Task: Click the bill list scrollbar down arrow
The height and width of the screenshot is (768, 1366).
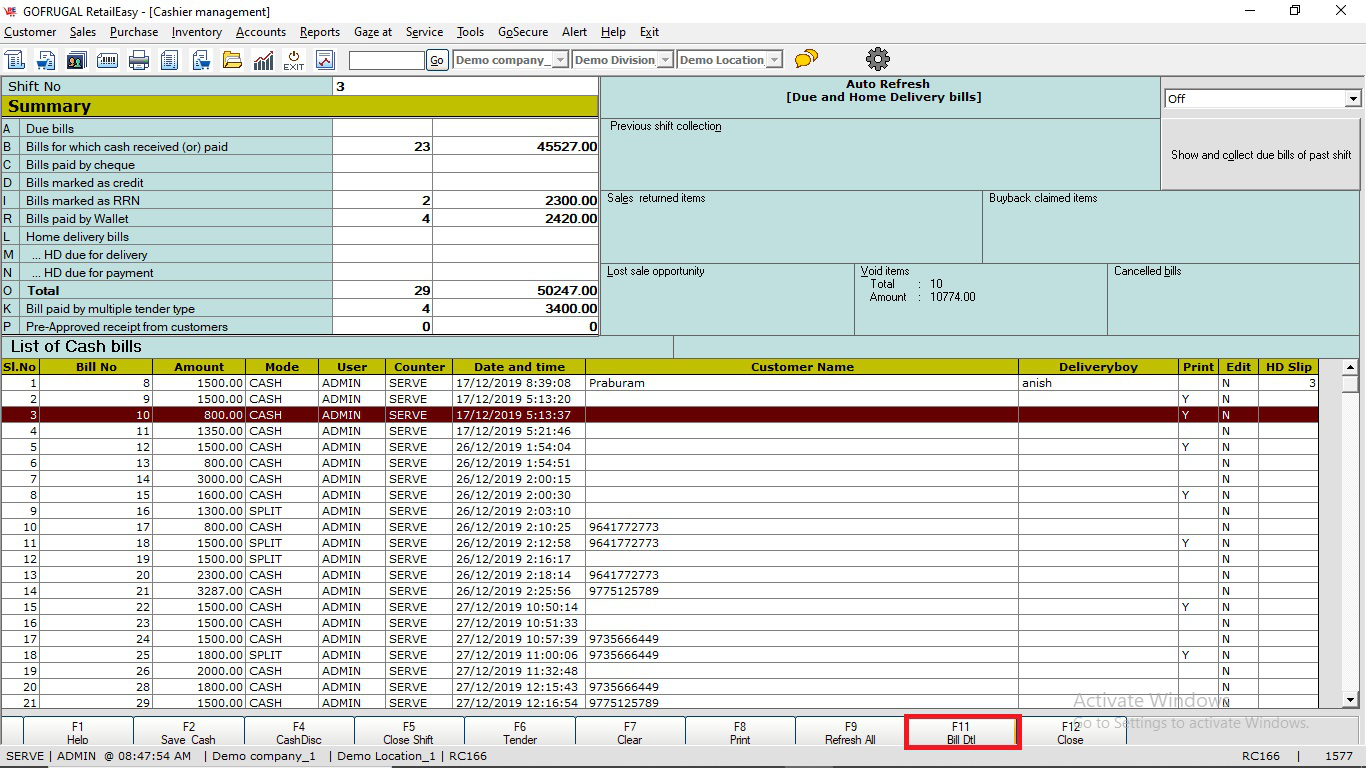Action: 1350,701
